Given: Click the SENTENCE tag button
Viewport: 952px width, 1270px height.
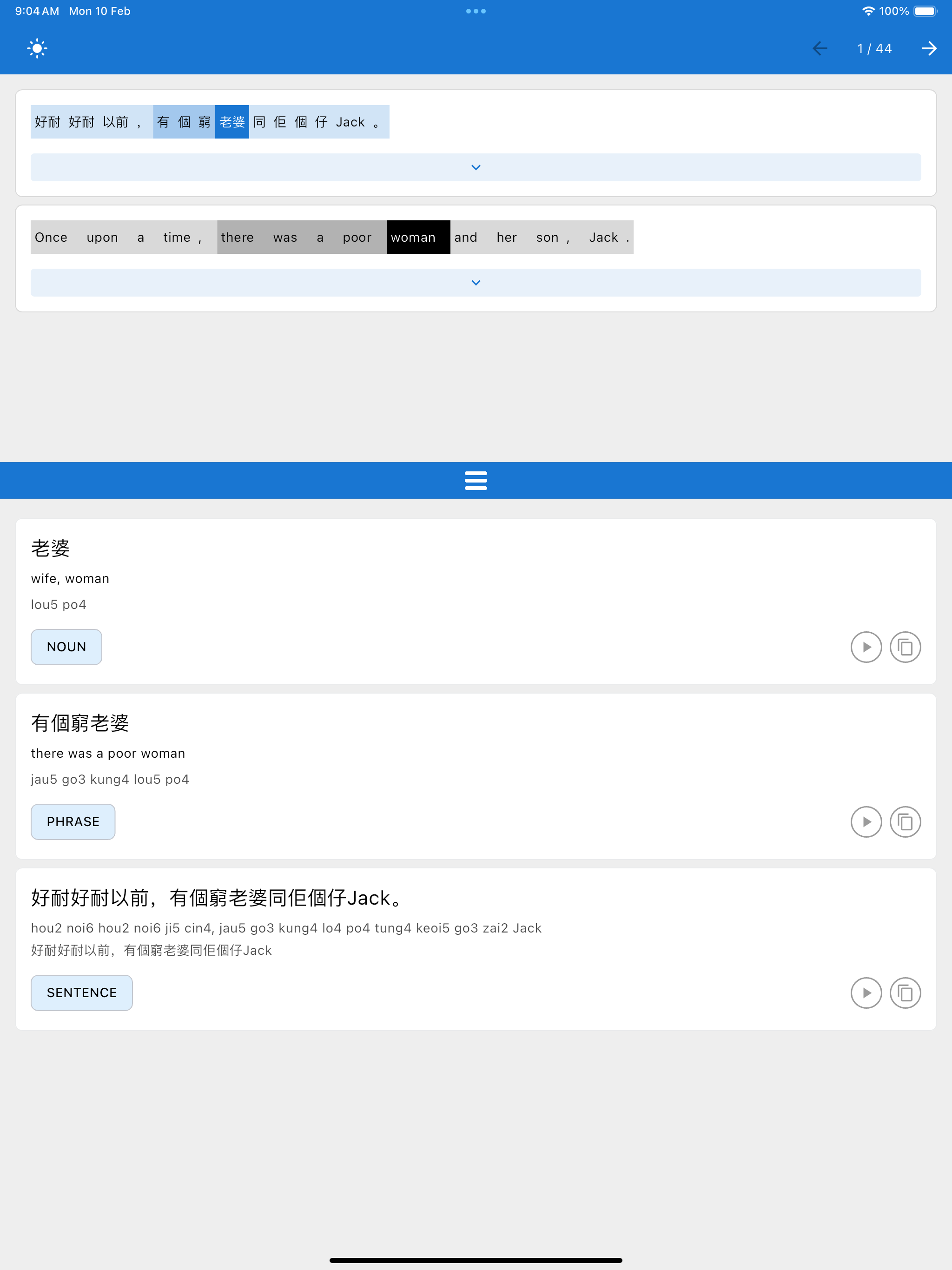Looking at the screenshot, I should point(81,992).
